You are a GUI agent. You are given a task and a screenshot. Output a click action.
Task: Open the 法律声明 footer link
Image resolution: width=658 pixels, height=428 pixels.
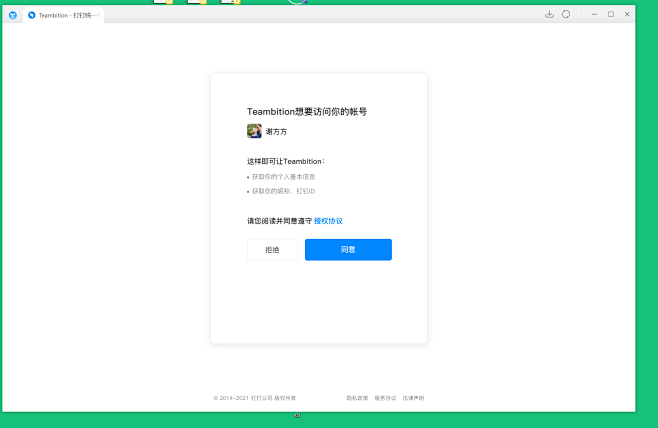(x=413, y=398)
